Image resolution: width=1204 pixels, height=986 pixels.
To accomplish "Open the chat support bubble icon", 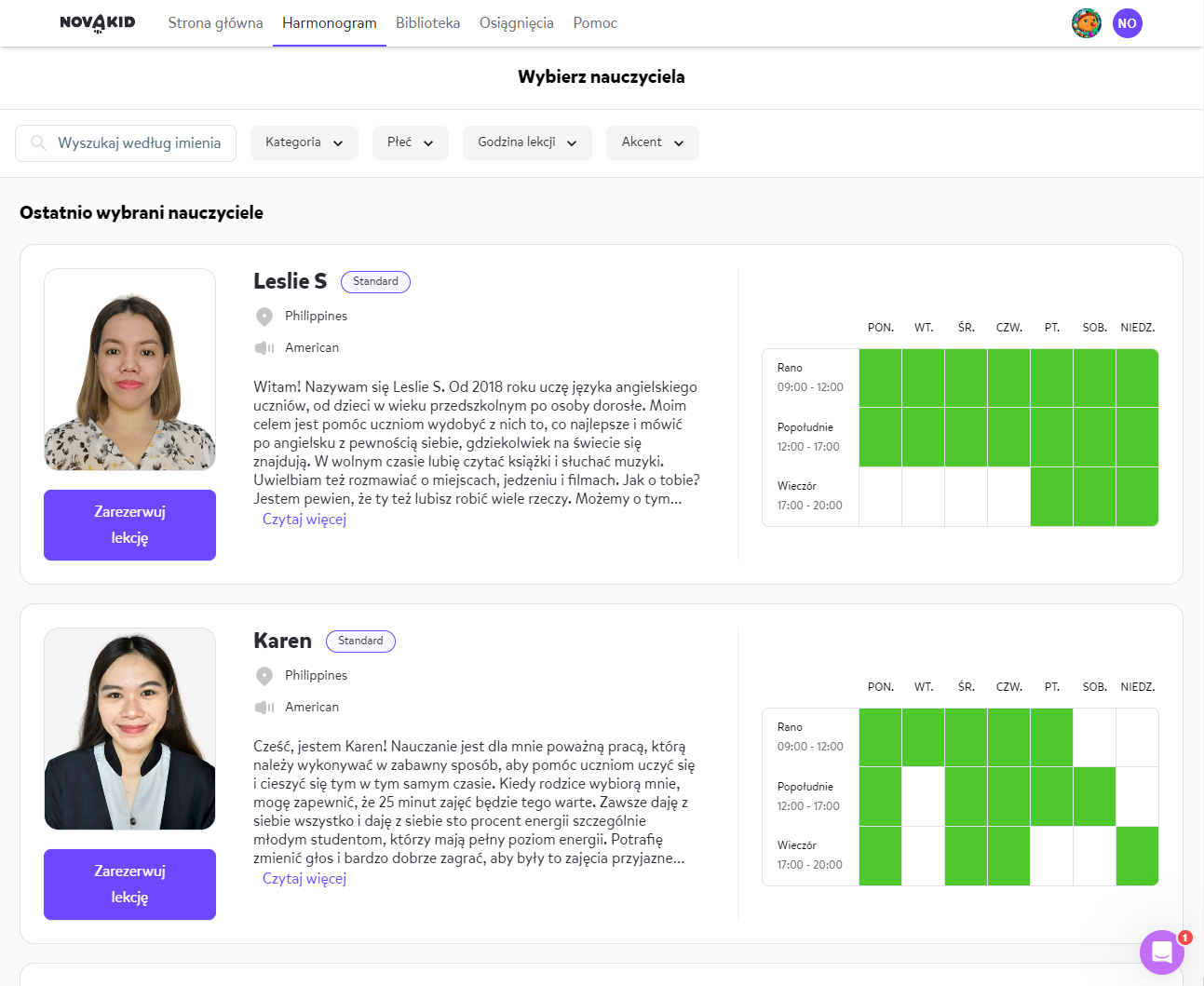I will pyautogui.click(x=1161, y=952).
